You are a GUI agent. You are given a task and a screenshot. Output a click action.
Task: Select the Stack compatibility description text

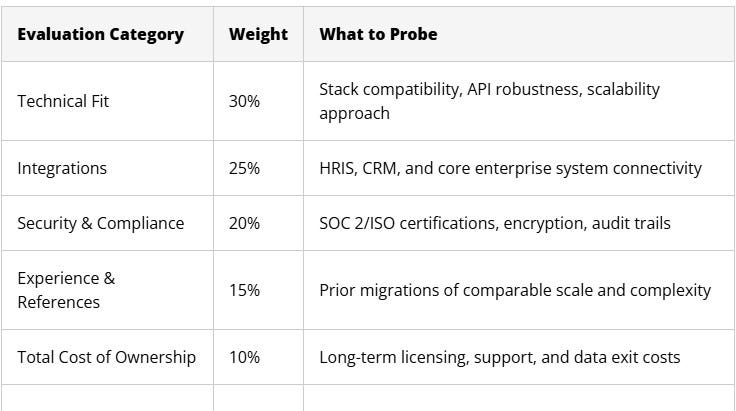(x=490, y=101)
